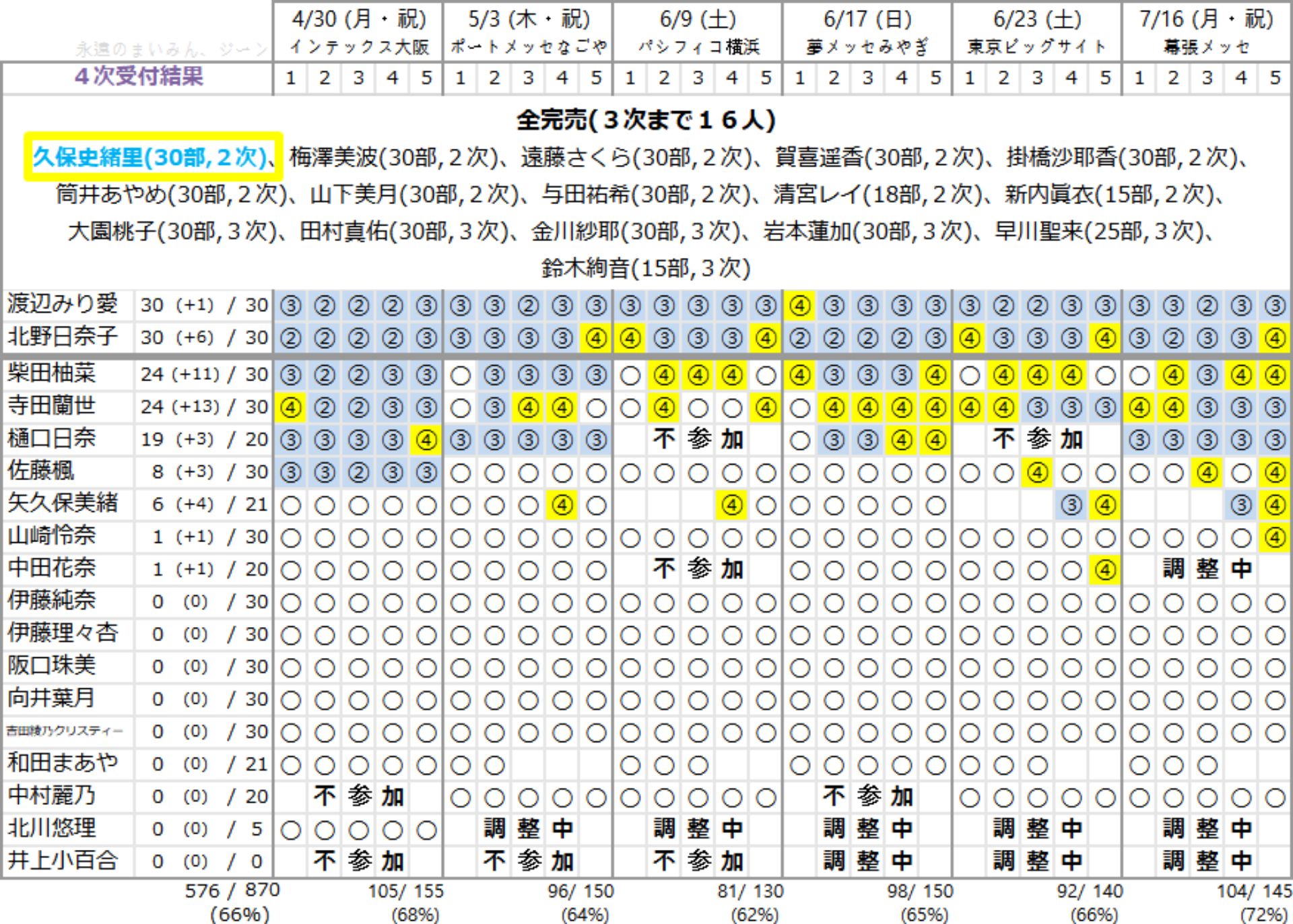Image resolution: width=1293 pixels, height=924 pixels.
Task: Click last empty circle in 向井葉月 row
Action: pos(1275,700)
